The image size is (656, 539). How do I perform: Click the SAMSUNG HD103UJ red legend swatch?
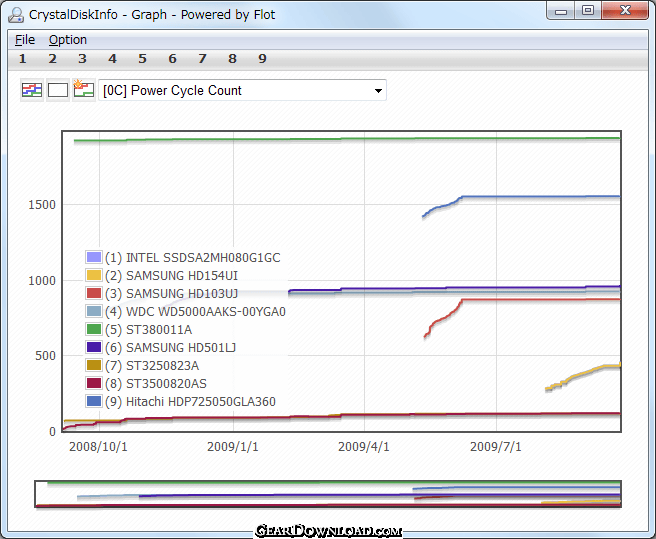pyautogui.click(x=94, y=293)
